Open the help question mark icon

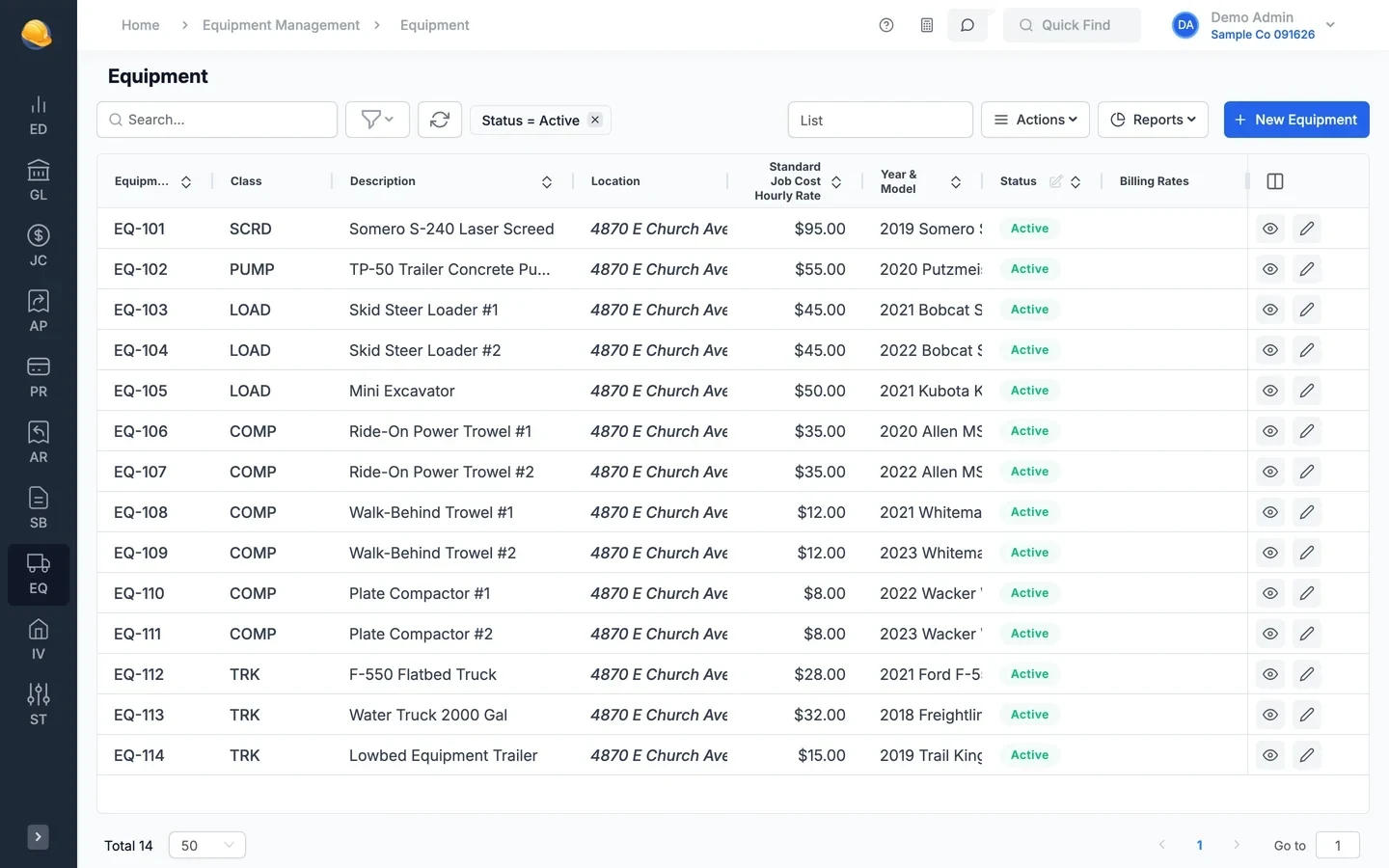tap(886, 25)
